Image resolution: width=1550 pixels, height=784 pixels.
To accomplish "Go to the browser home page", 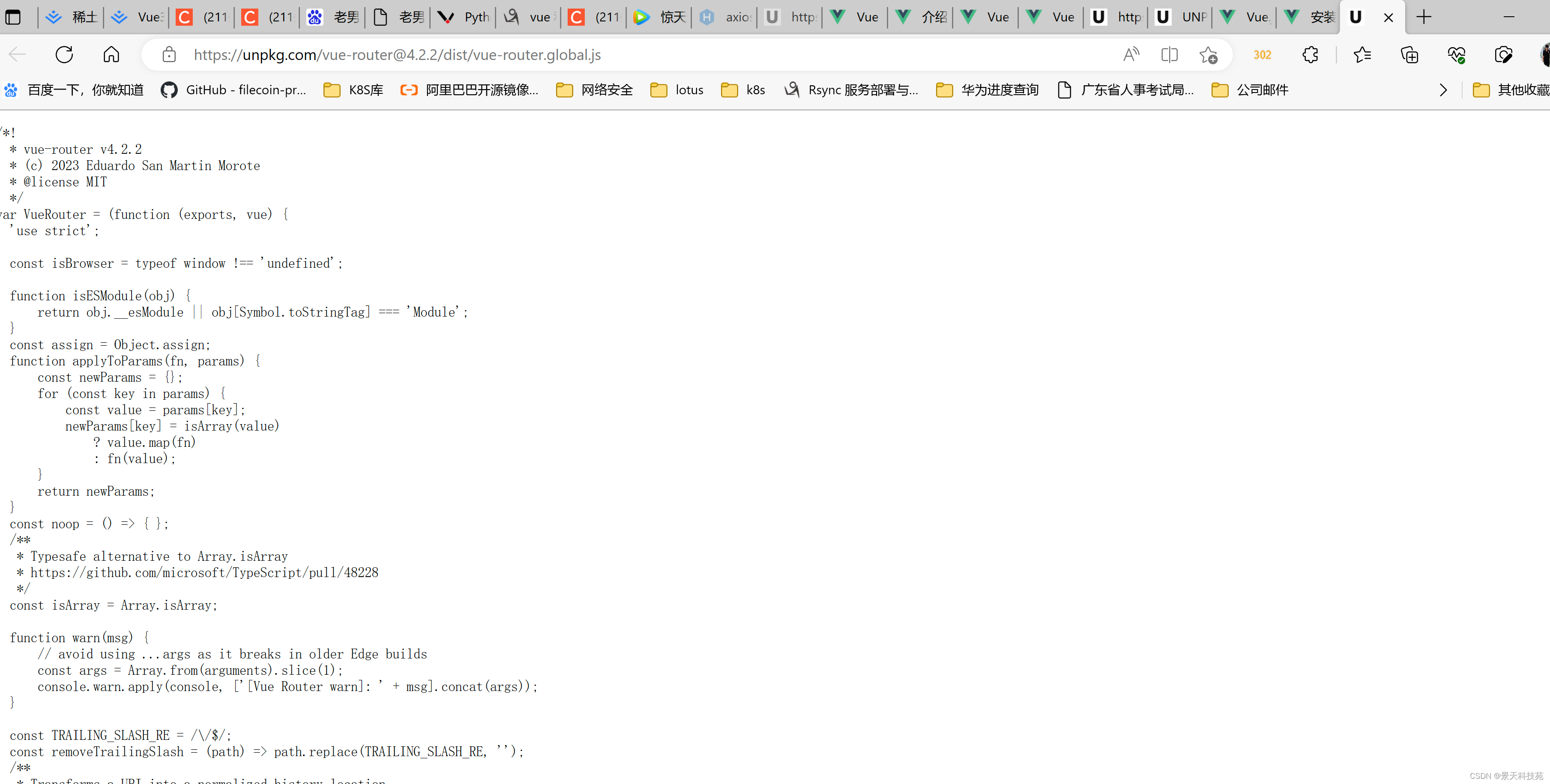I will pos(111,55).
